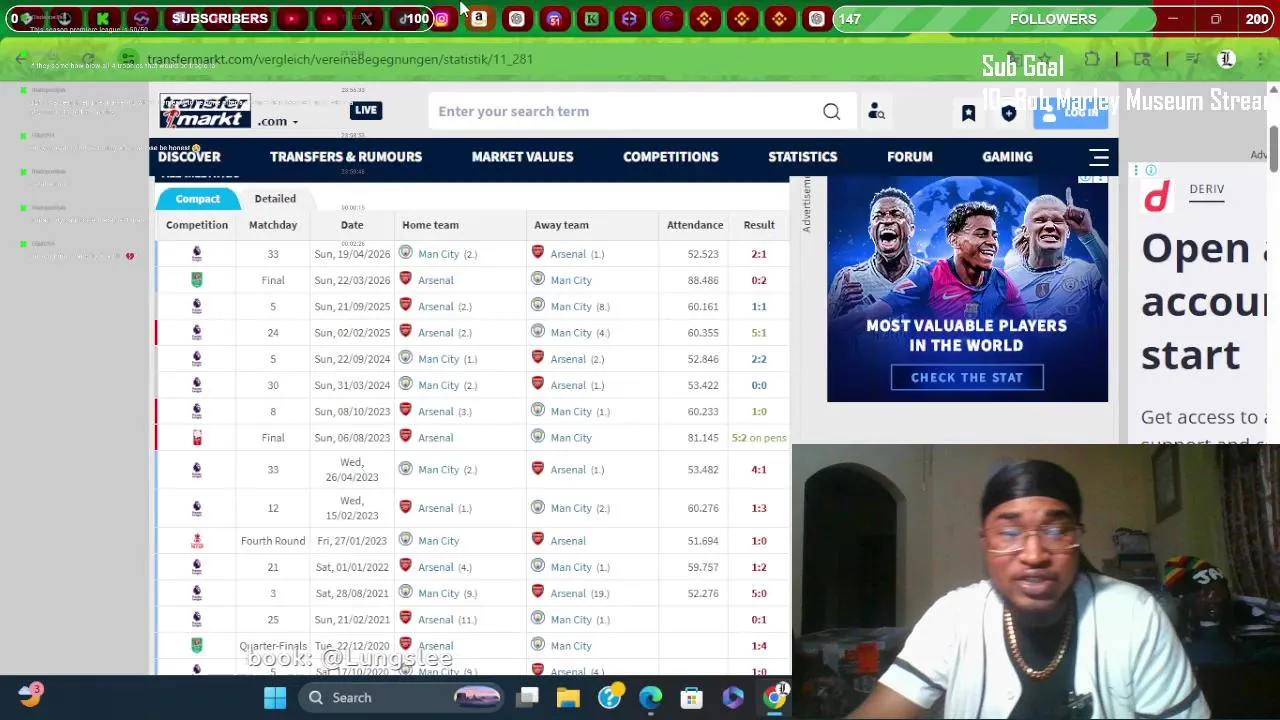Open result 4:1 for 26/04/2023 match
This screenshot has height=720, width=1280.
[759, 469]
